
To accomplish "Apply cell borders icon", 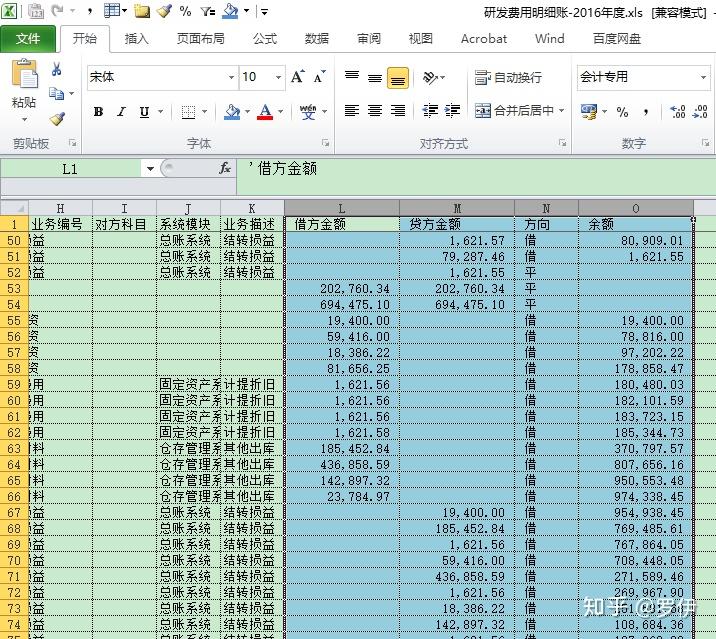I will click(x=188, y=111).
